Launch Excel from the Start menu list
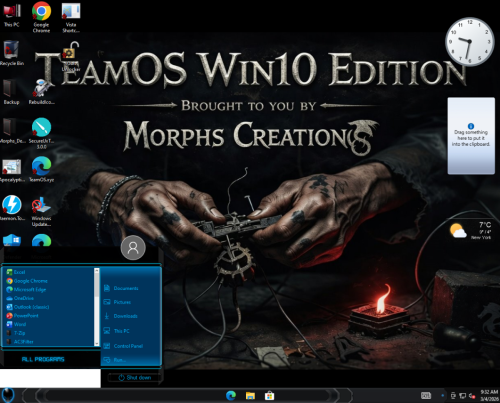This screenshot has height=403, width=500. (50, 272)
